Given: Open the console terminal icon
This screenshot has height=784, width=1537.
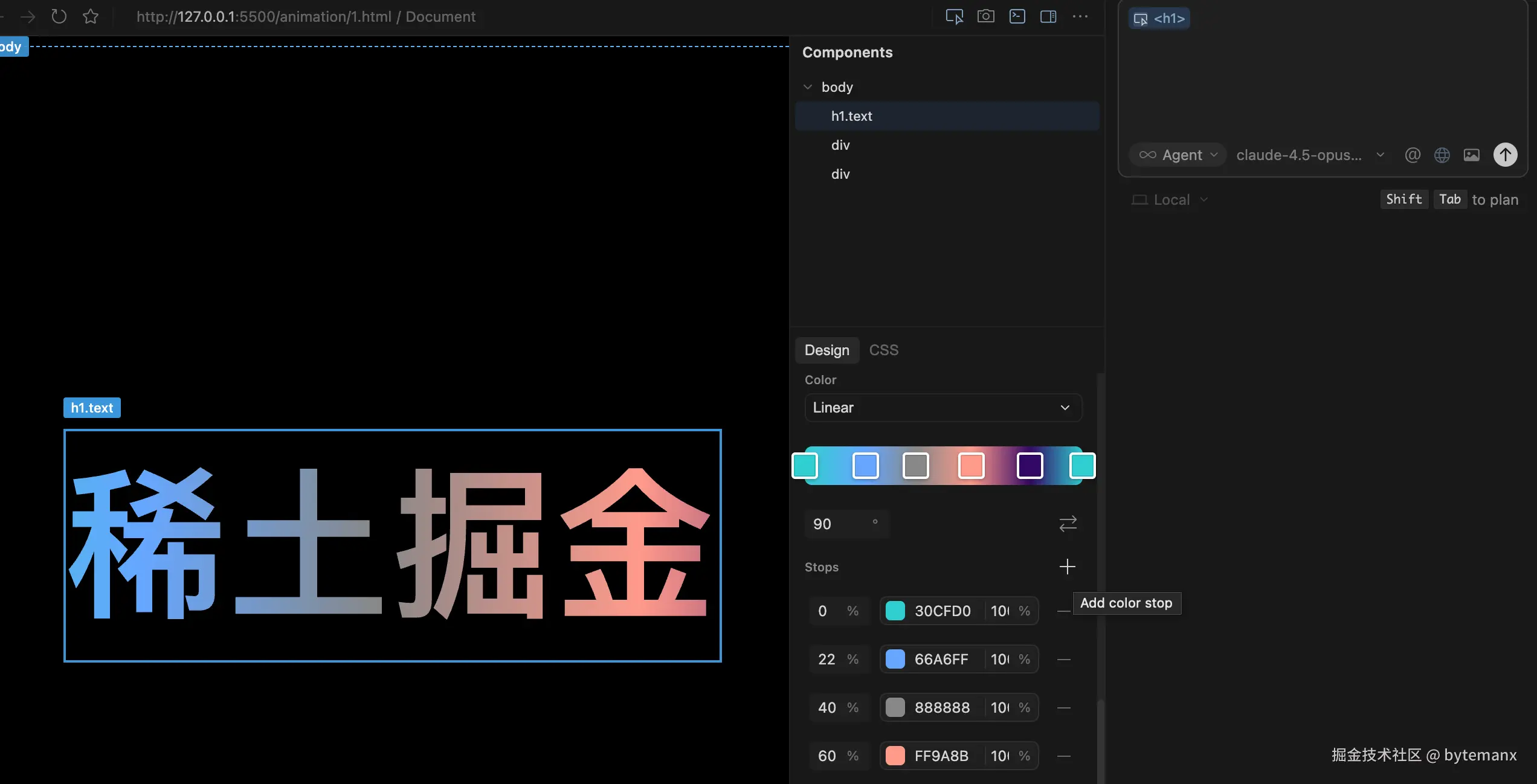Looking at the screenshot, I should click(x=1017, y=16).
